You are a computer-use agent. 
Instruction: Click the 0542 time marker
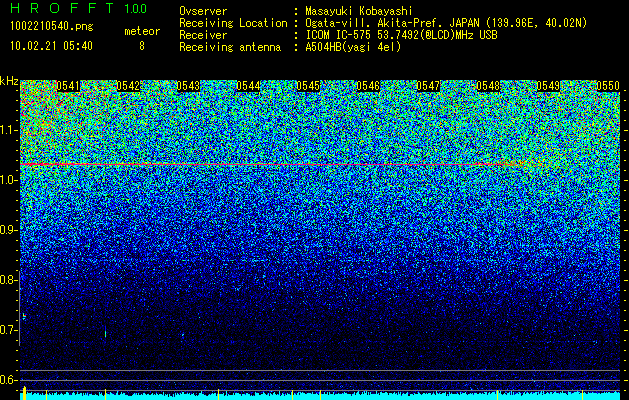tap(128, 86)
